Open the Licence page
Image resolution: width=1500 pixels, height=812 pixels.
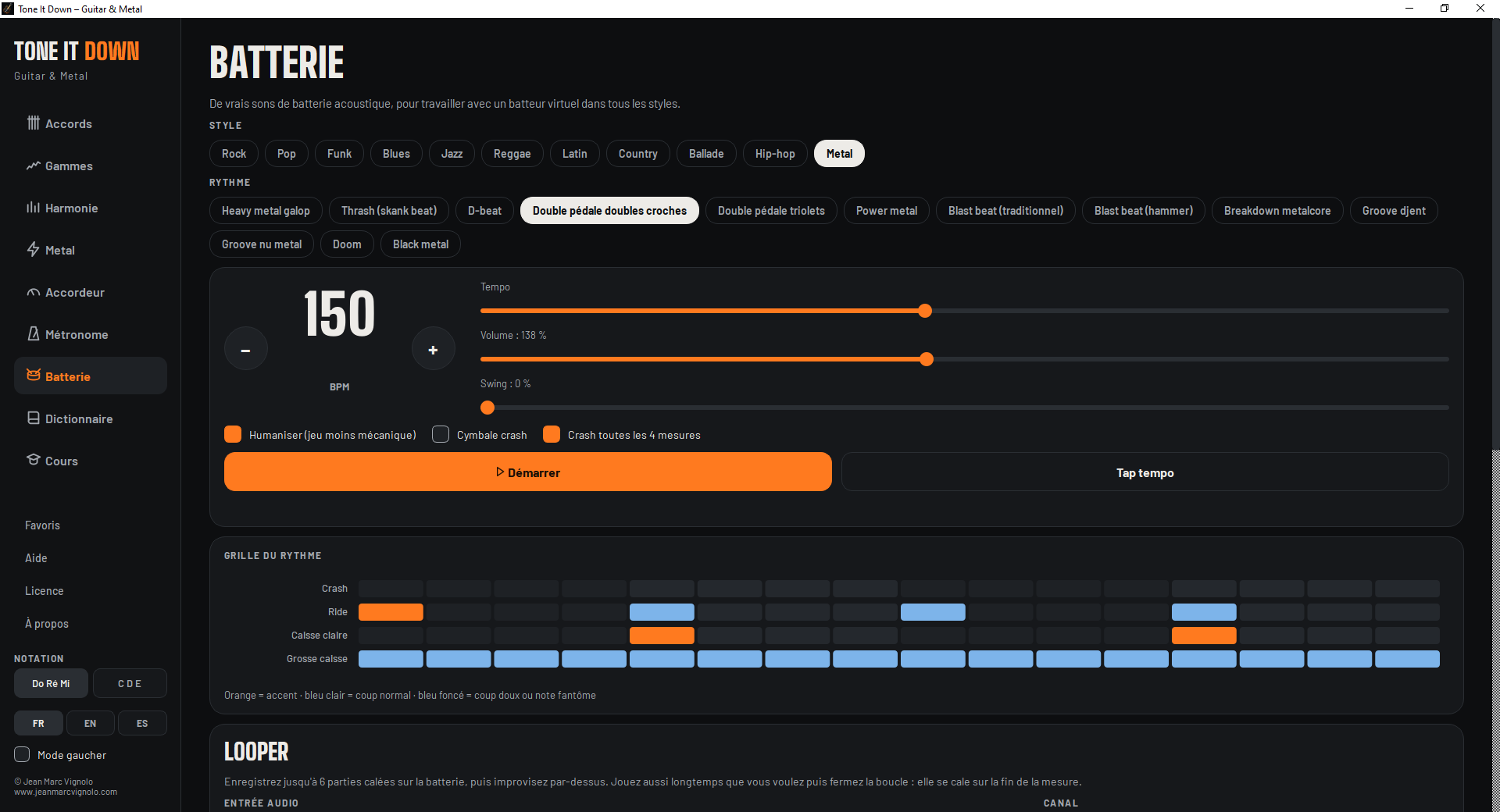coord(44,591)
